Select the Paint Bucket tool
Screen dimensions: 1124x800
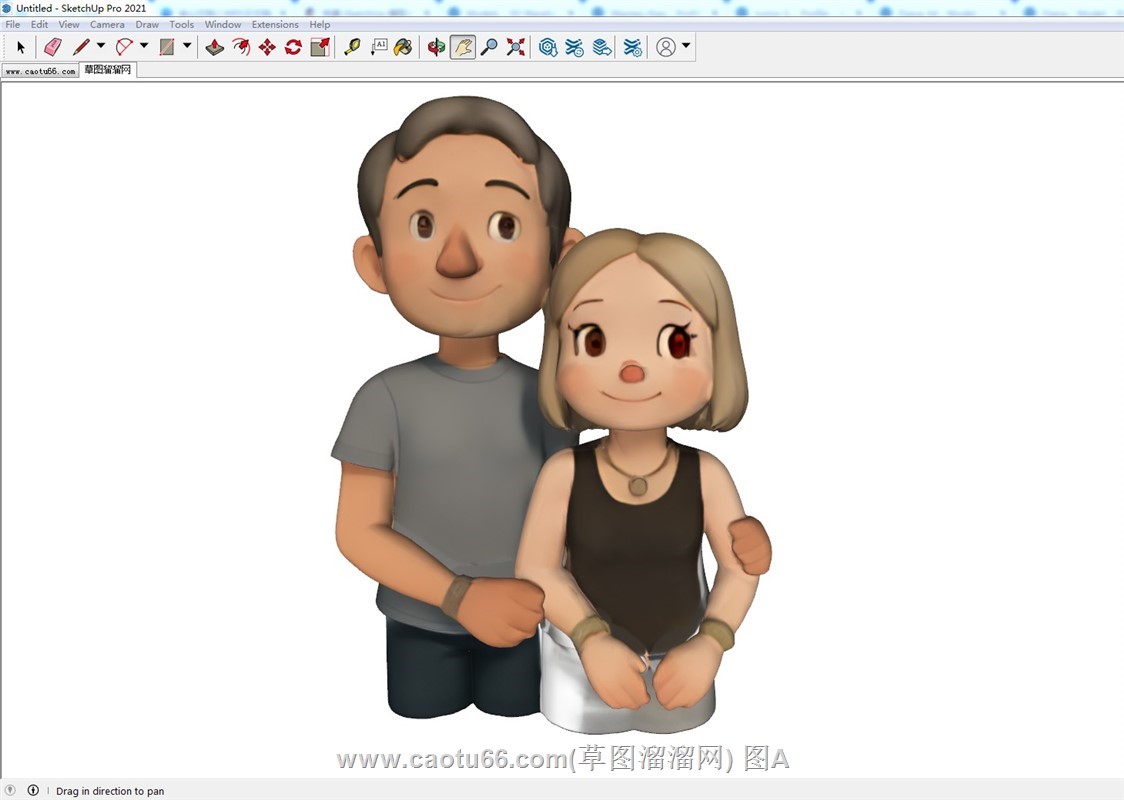pyautogui.click(x=403, y=47)
